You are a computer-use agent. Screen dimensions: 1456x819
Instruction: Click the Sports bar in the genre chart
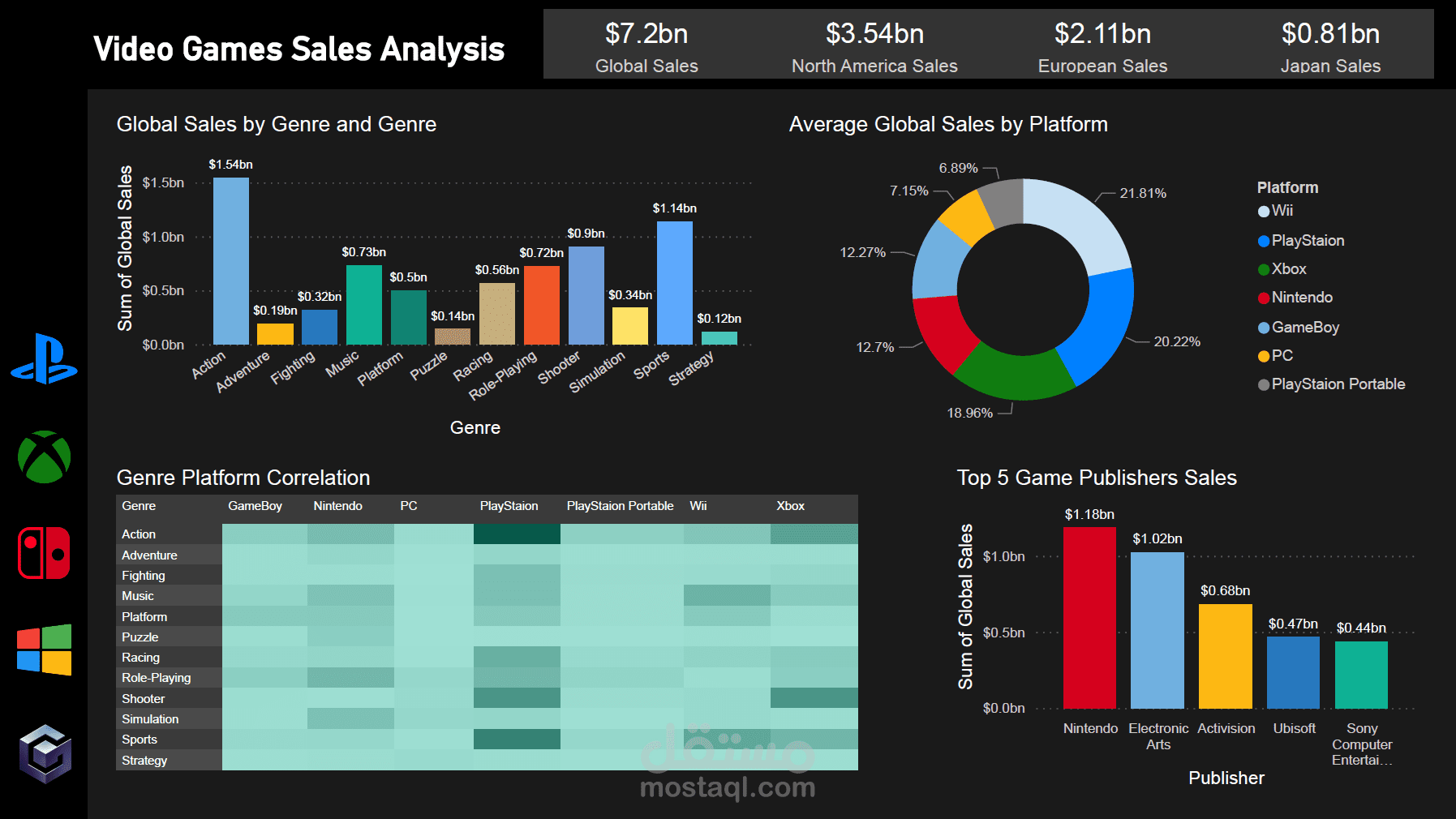675,283
